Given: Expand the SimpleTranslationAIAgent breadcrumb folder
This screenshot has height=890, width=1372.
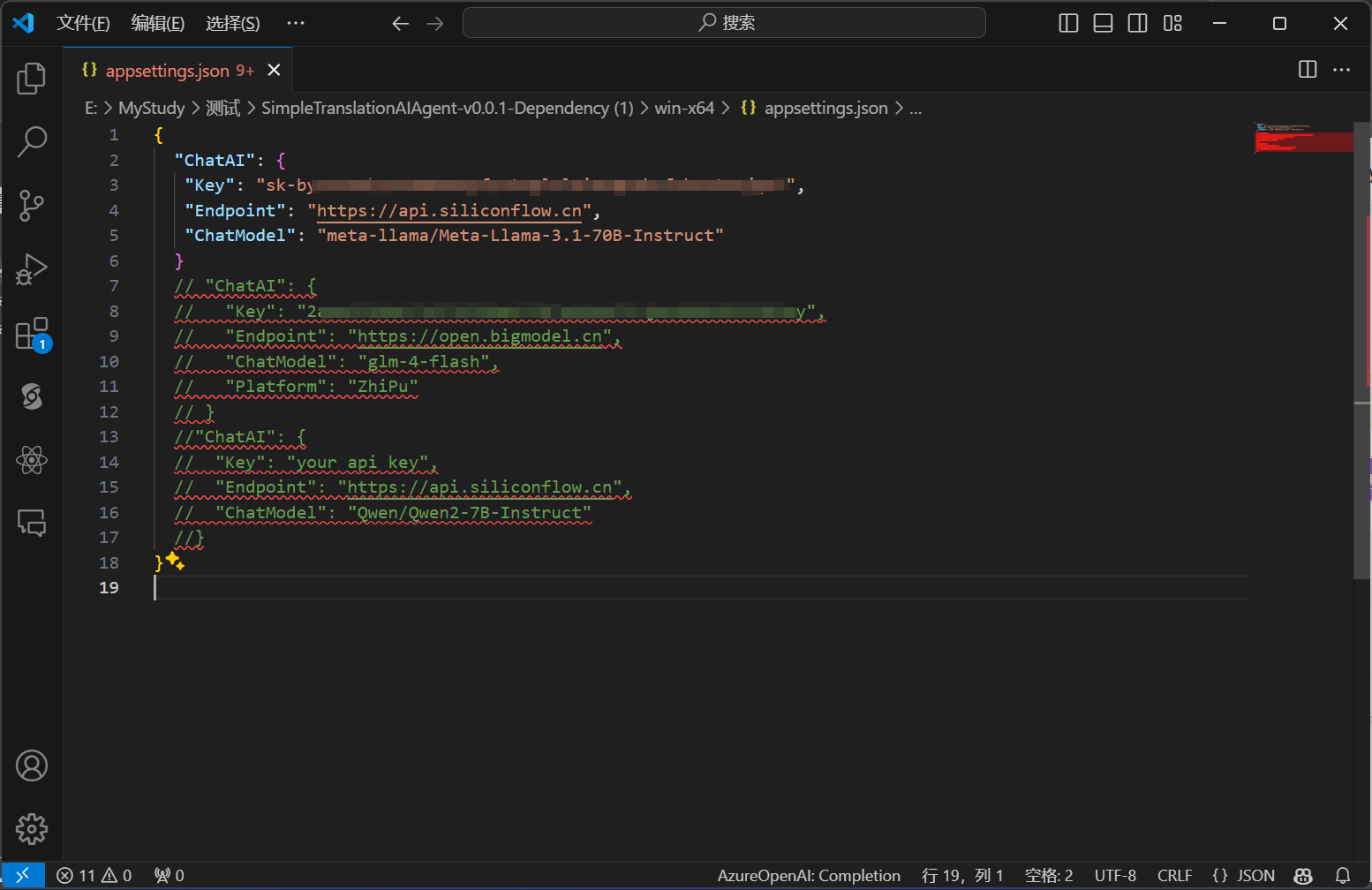Looking at the screenshot, I should pos(448,108).
